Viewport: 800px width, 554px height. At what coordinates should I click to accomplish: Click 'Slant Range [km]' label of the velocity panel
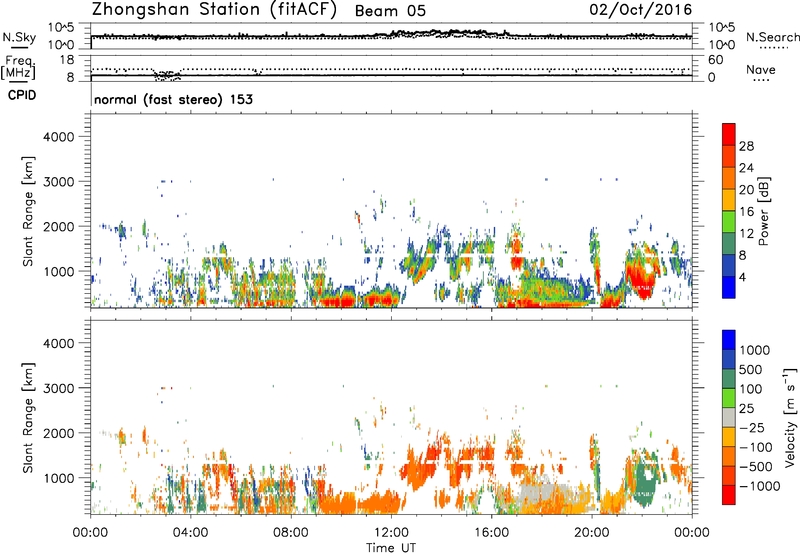tap(28, 418)
